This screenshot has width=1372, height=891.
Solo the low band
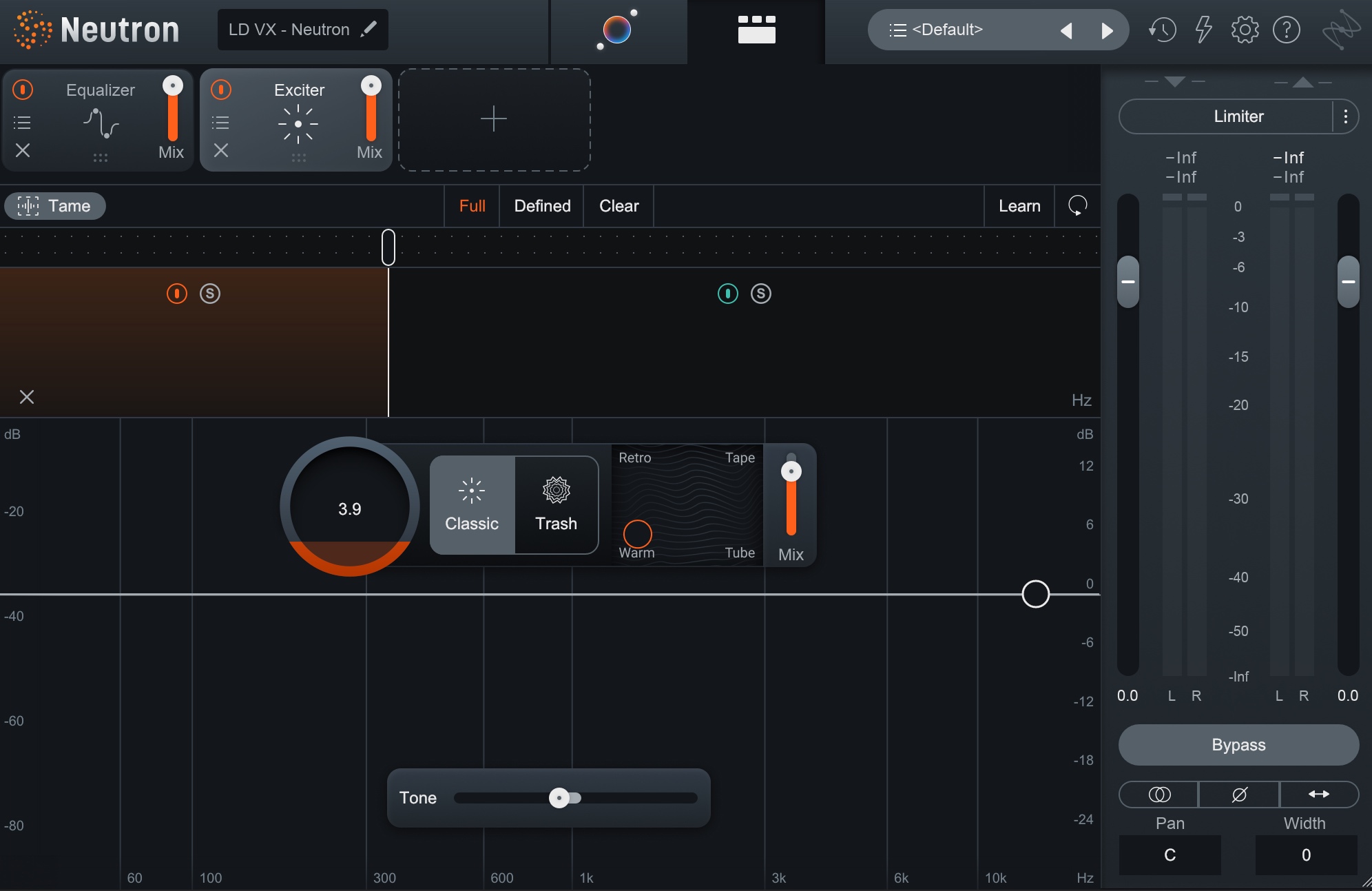click(x=210, y=294)
